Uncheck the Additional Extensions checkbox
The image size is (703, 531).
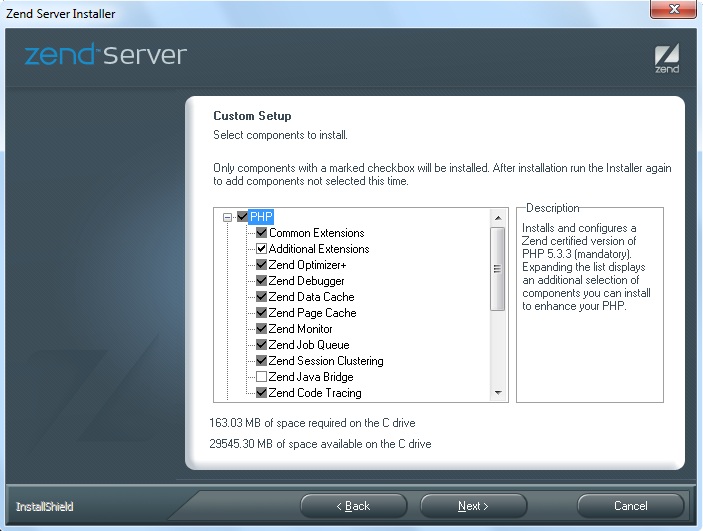[x=261, y=249]
